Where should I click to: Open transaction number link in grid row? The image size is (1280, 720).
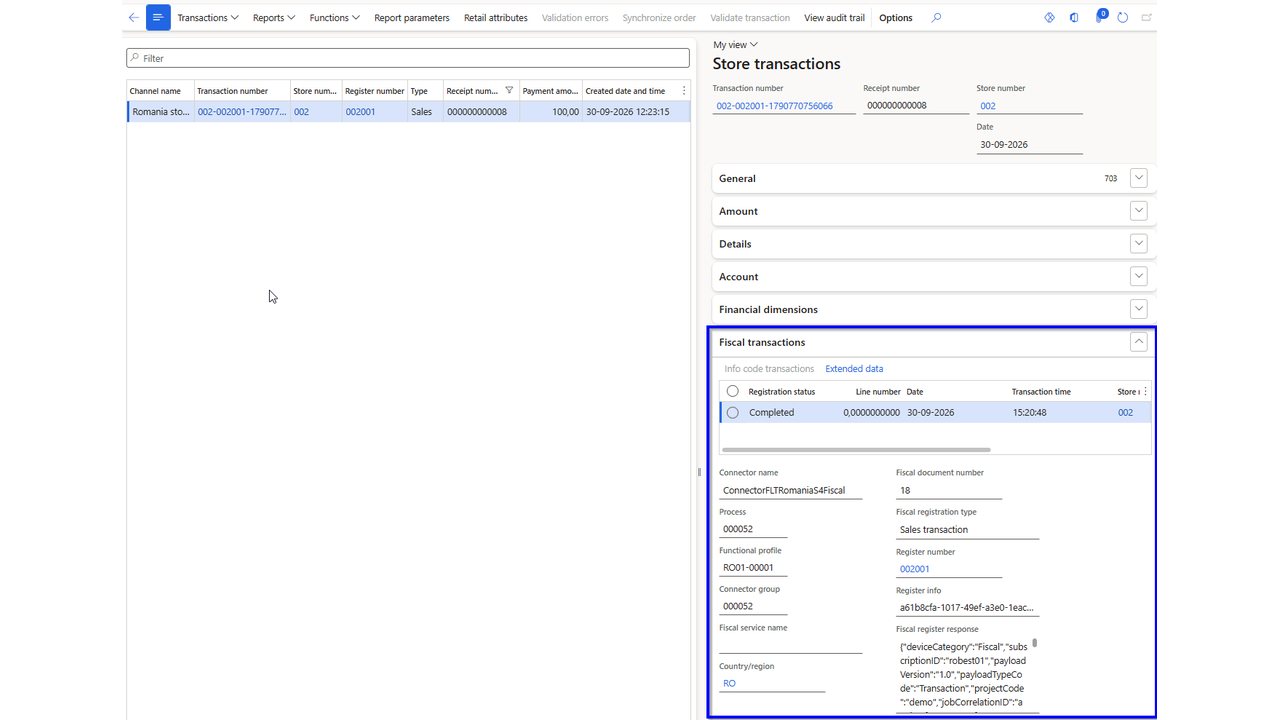tap(242, 112)
